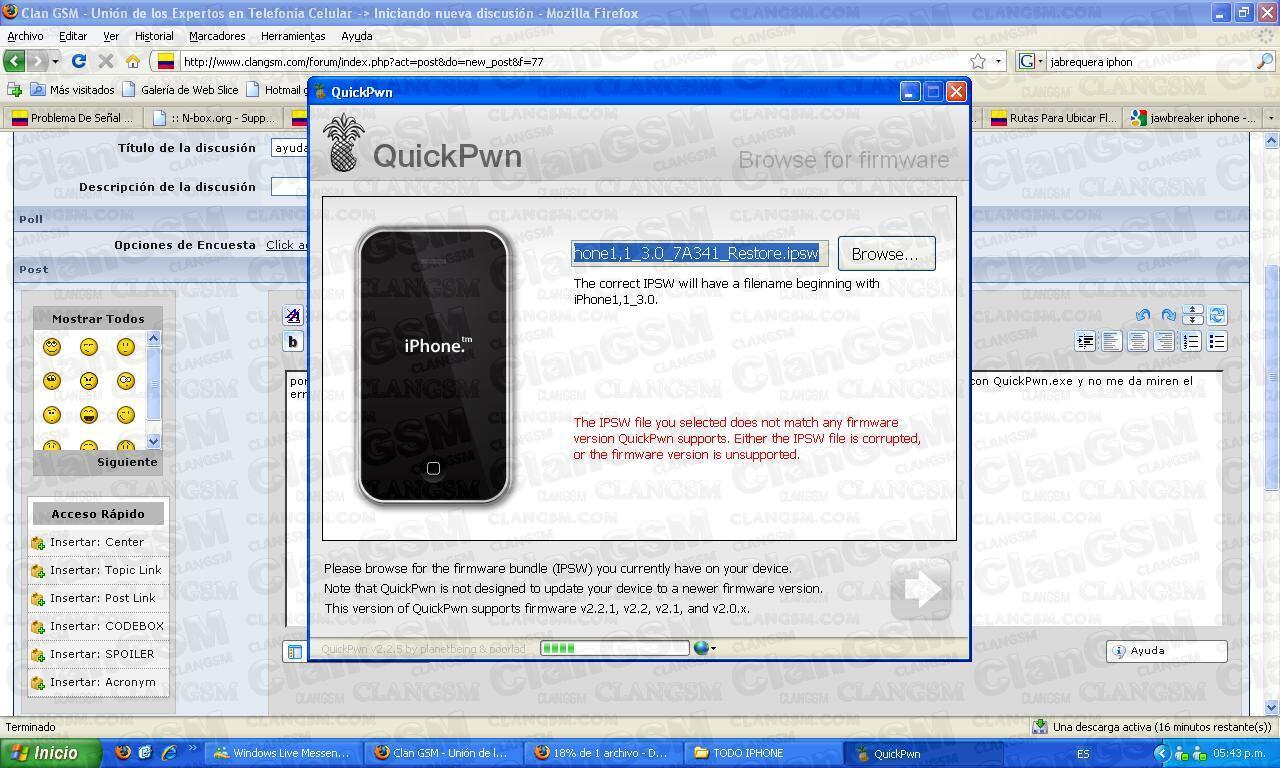Click the large next arrow in QuickPwn
Viewport: 1280px width, 768px height.
coord(920,590)
